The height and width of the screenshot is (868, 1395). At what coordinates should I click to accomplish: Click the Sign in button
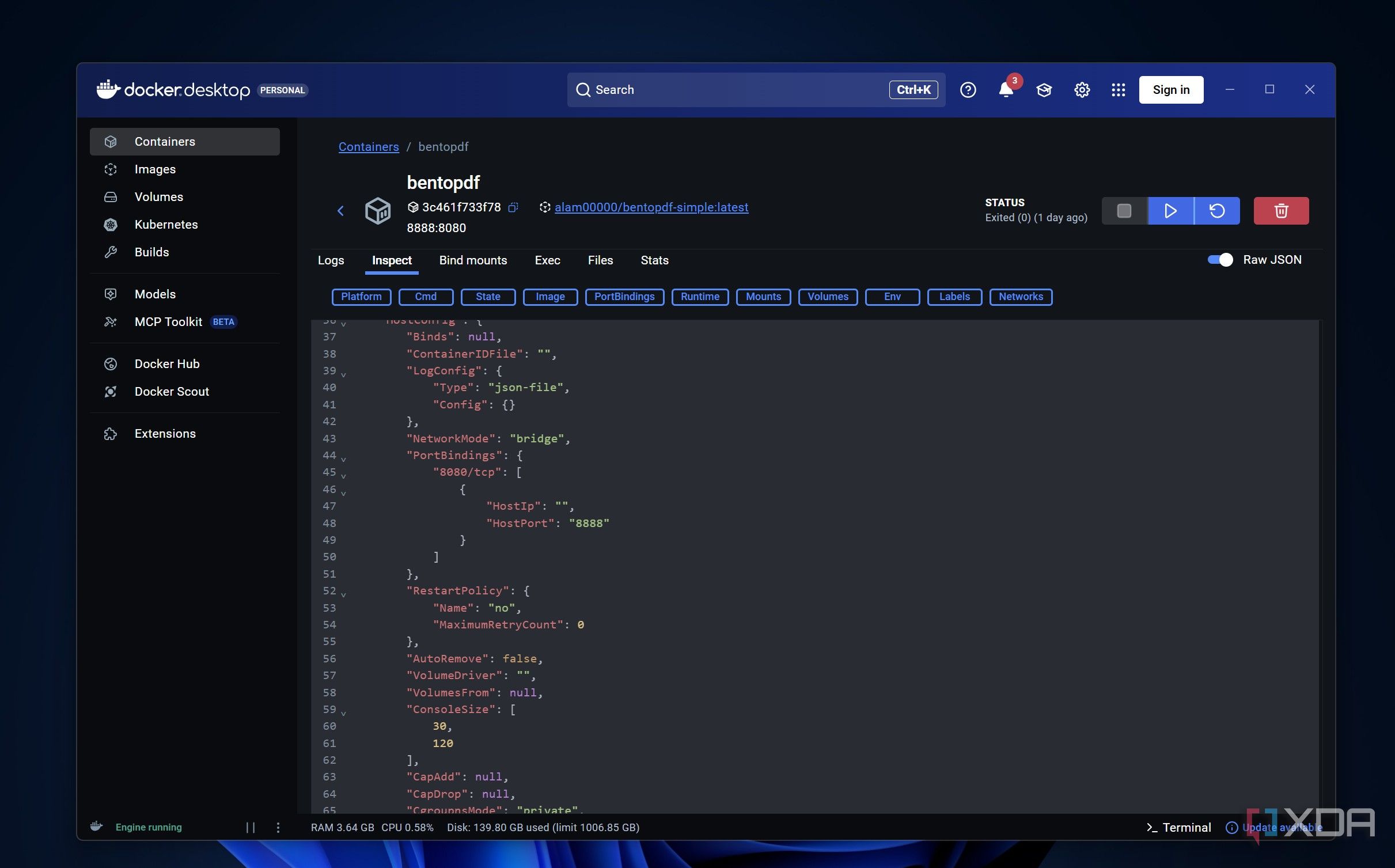tap(1171, 90)
